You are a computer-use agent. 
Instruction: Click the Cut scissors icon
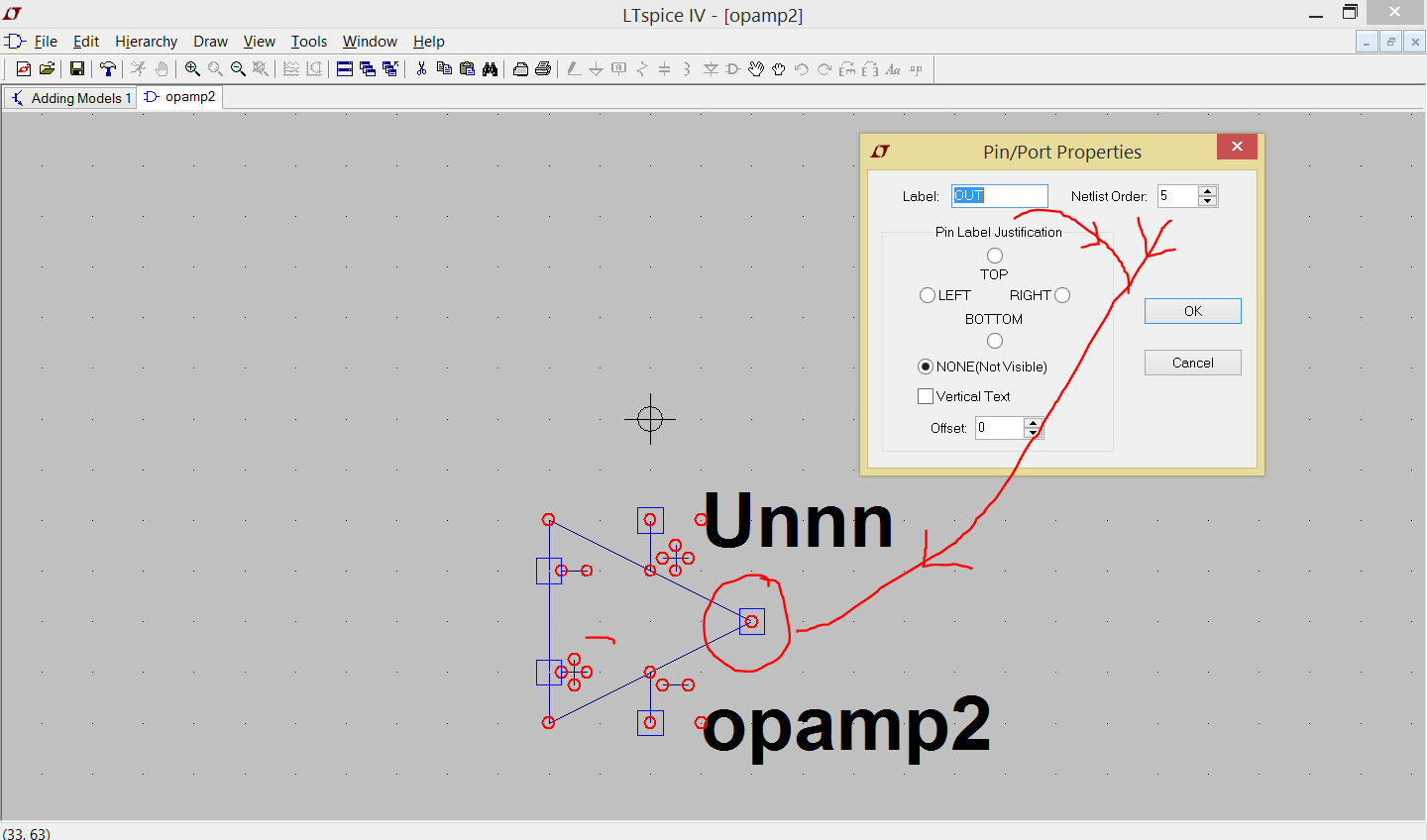tap(421, 68)
